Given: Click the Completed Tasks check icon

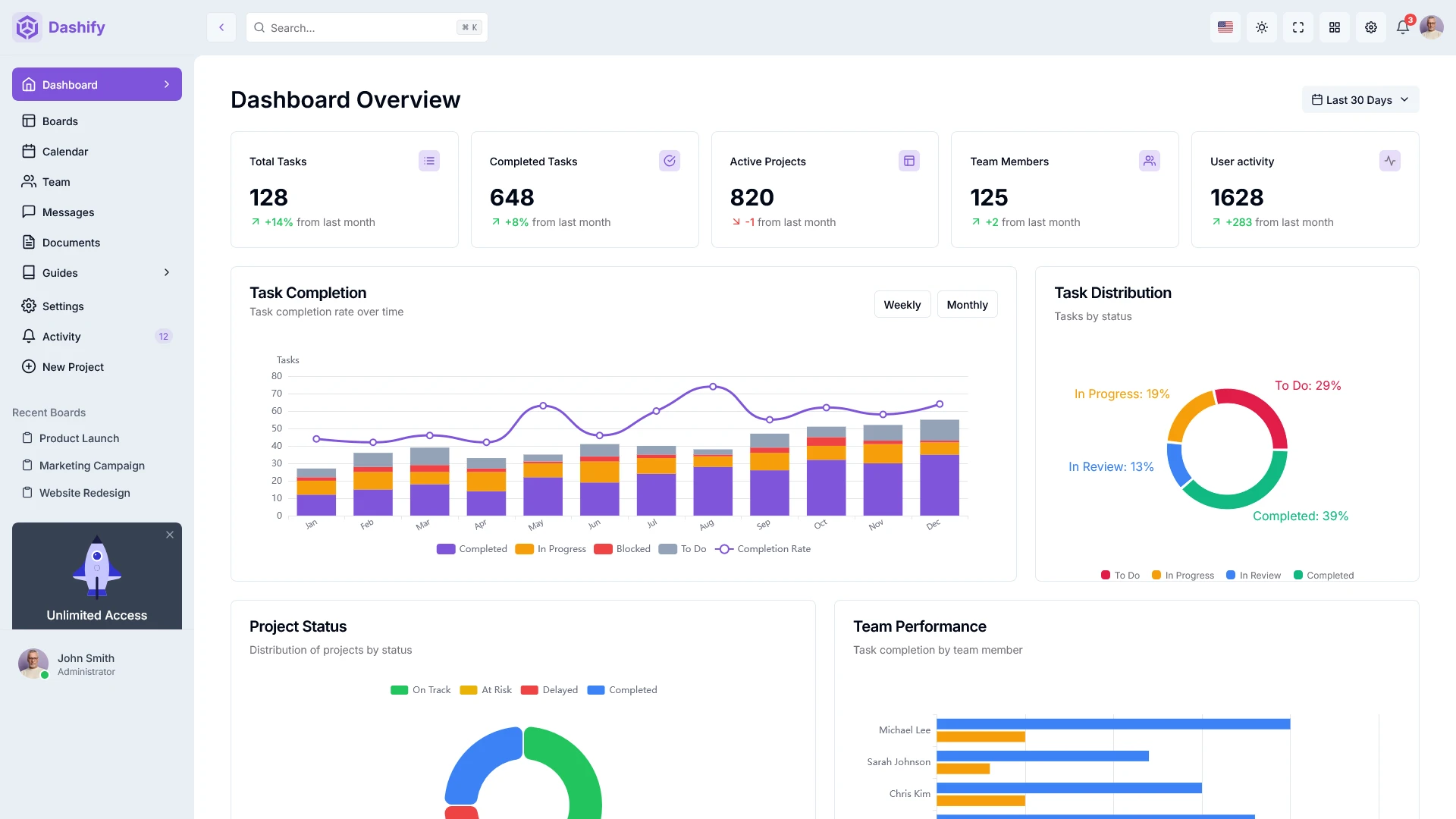Looking at the screenshot, I should [x=670, y=161].
